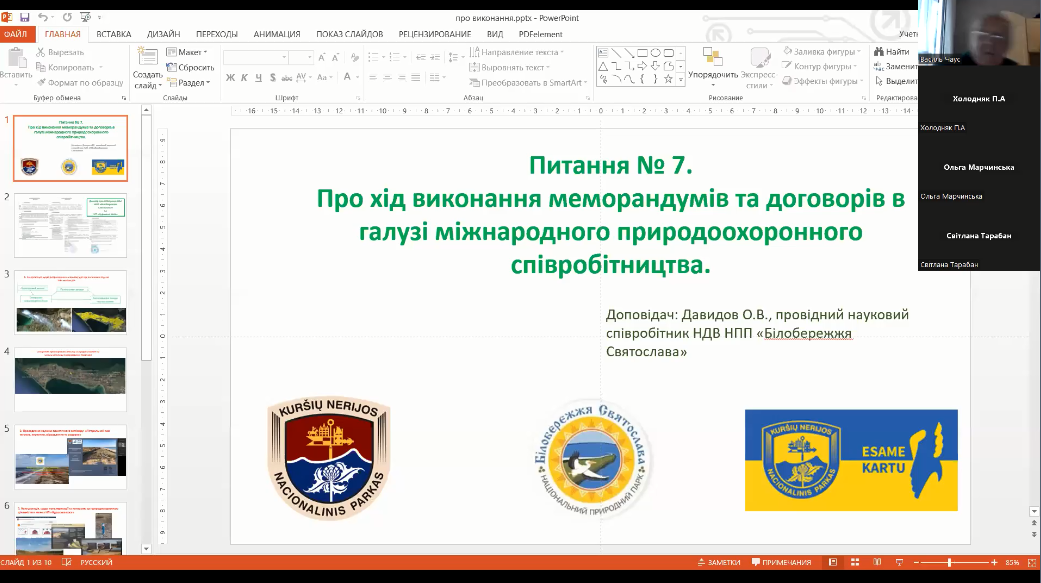
Task: Decrease font size with the smaller A icon
Action: pyautogui.click(x=337, y=58)
